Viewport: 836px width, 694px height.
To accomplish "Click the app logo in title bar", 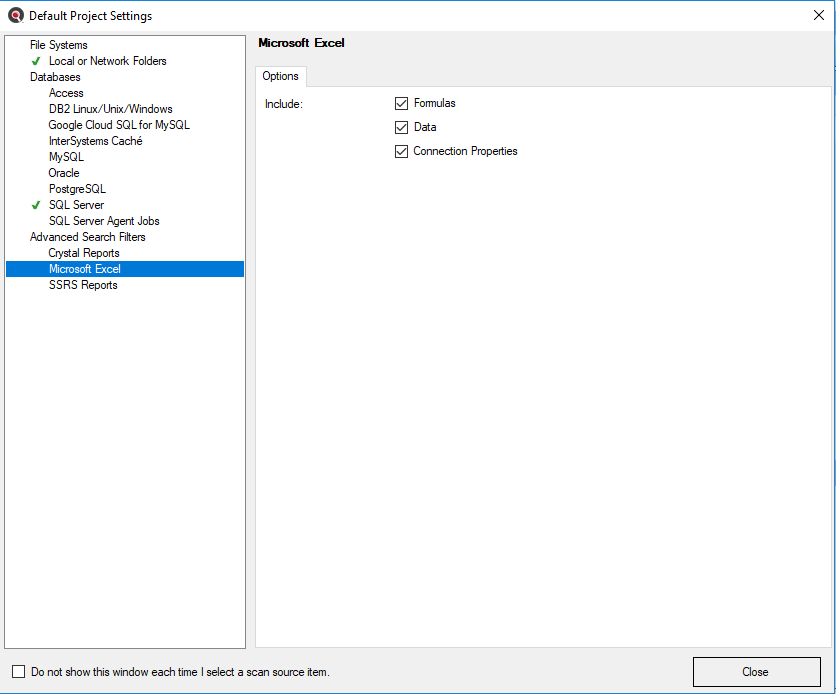I will tap(16, 16).
